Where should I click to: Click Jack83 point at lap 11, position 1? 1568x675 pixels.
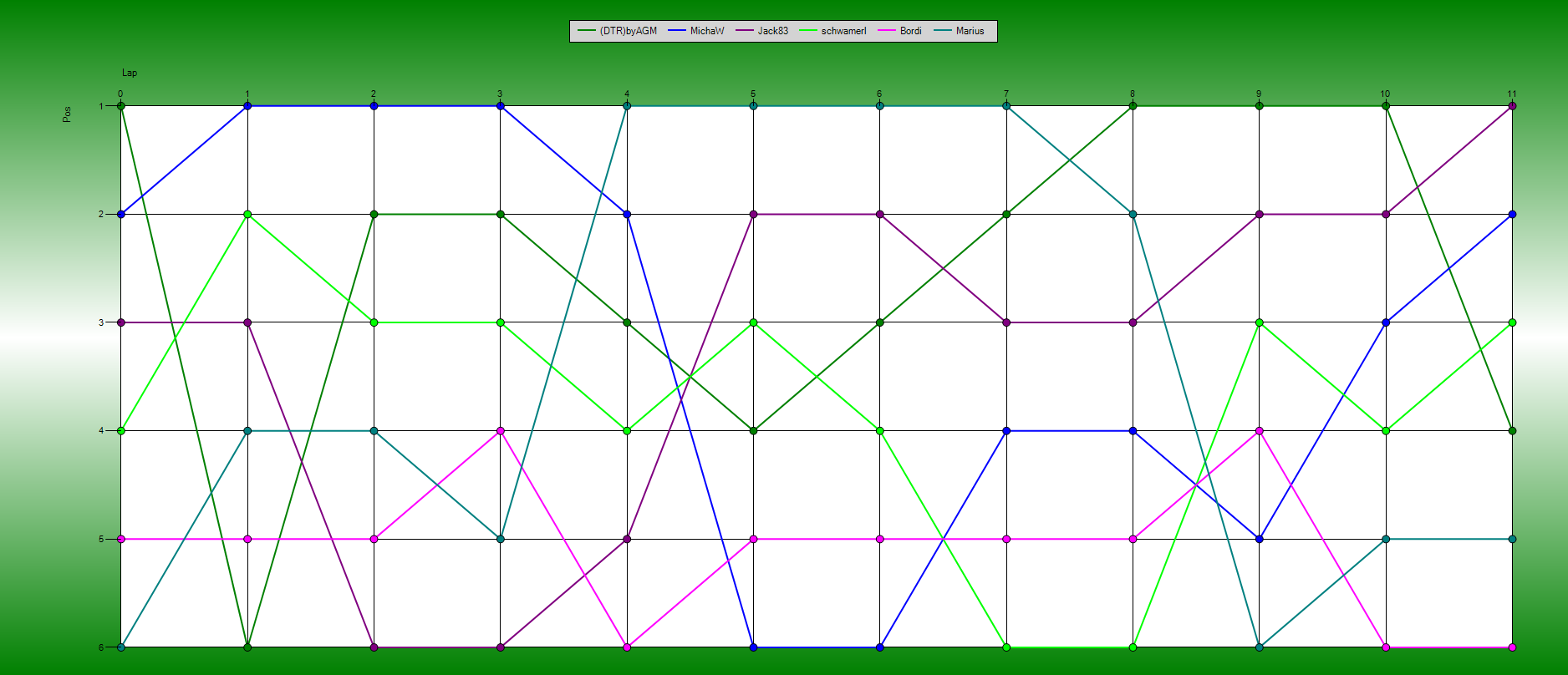(1512, 106)
